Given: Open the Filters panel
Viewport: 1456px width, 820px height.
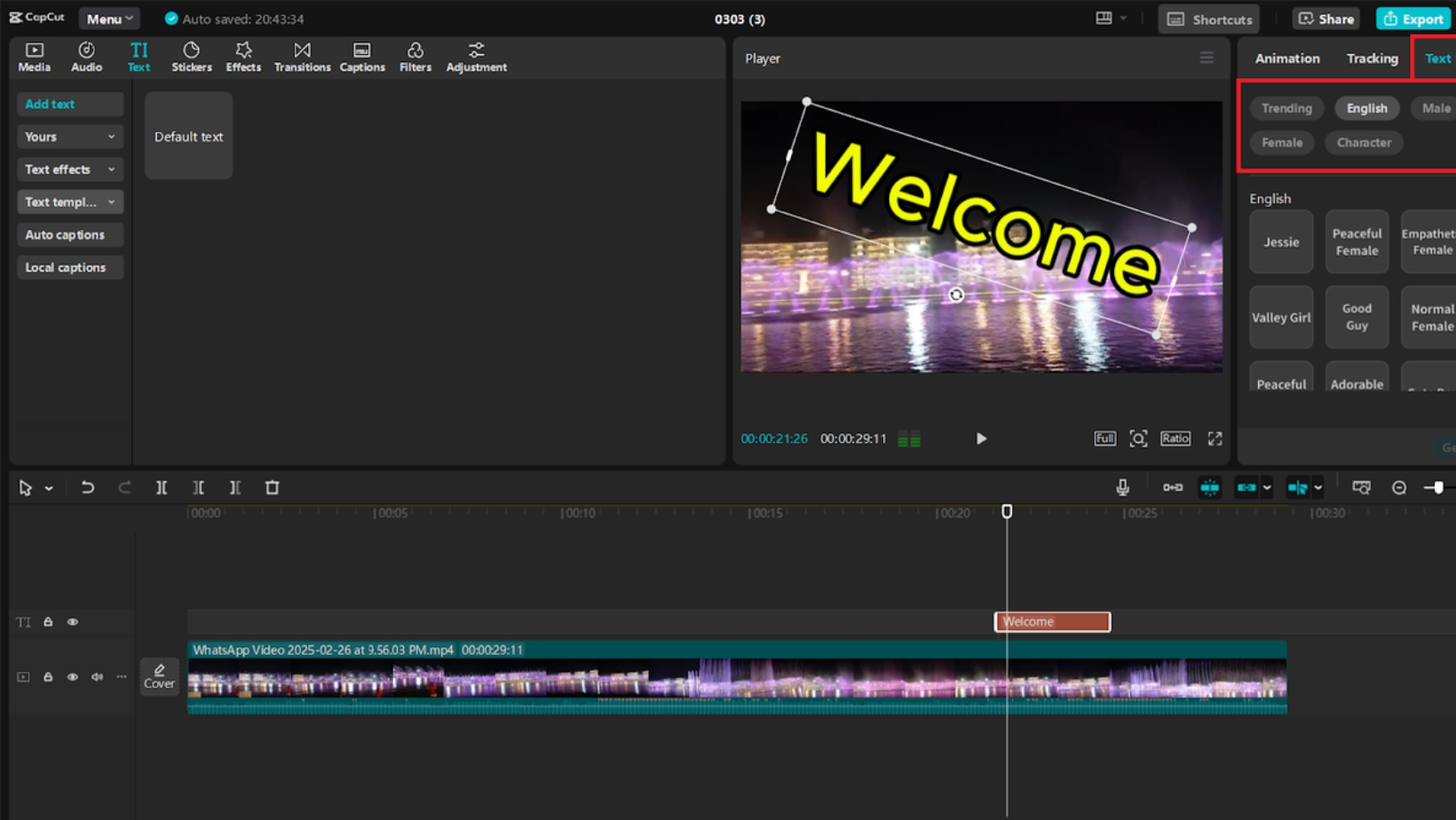Looking at the screenshot, I should coord(415,57).
